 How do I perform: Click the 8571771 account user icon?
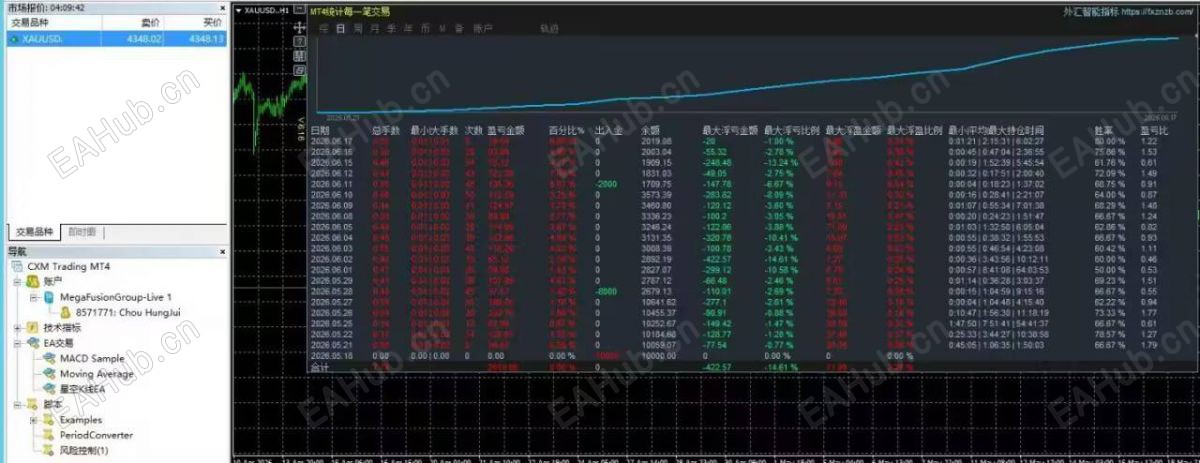click(66, 312)
